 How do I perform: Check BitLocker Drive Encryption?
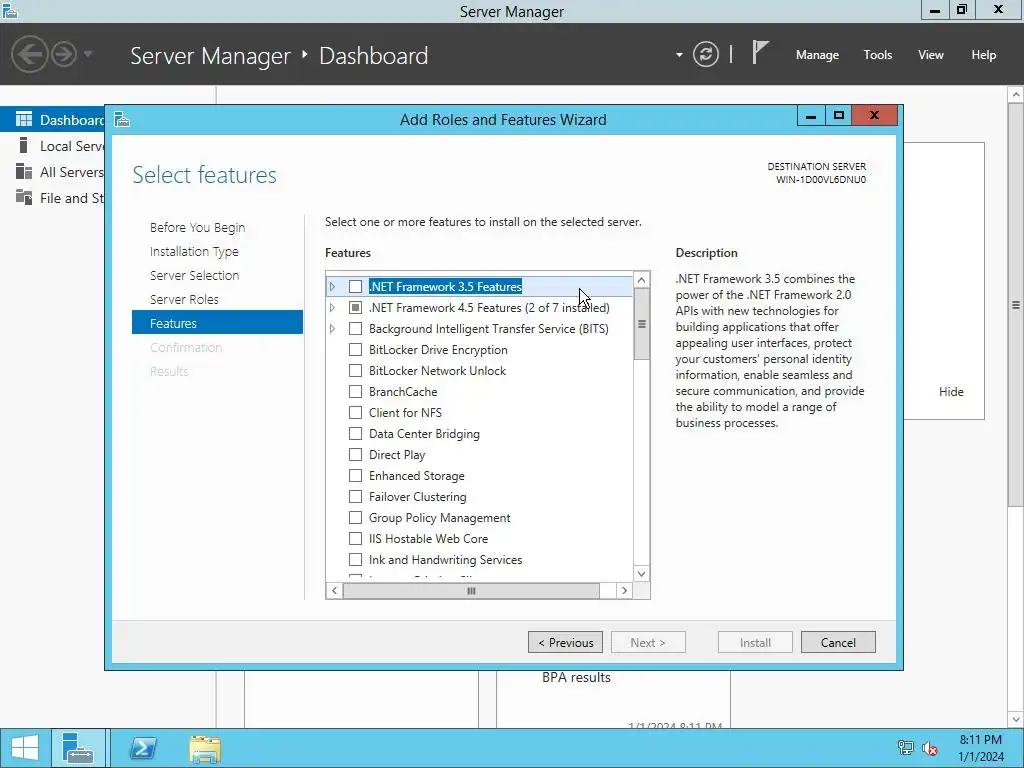click(355, 349)
